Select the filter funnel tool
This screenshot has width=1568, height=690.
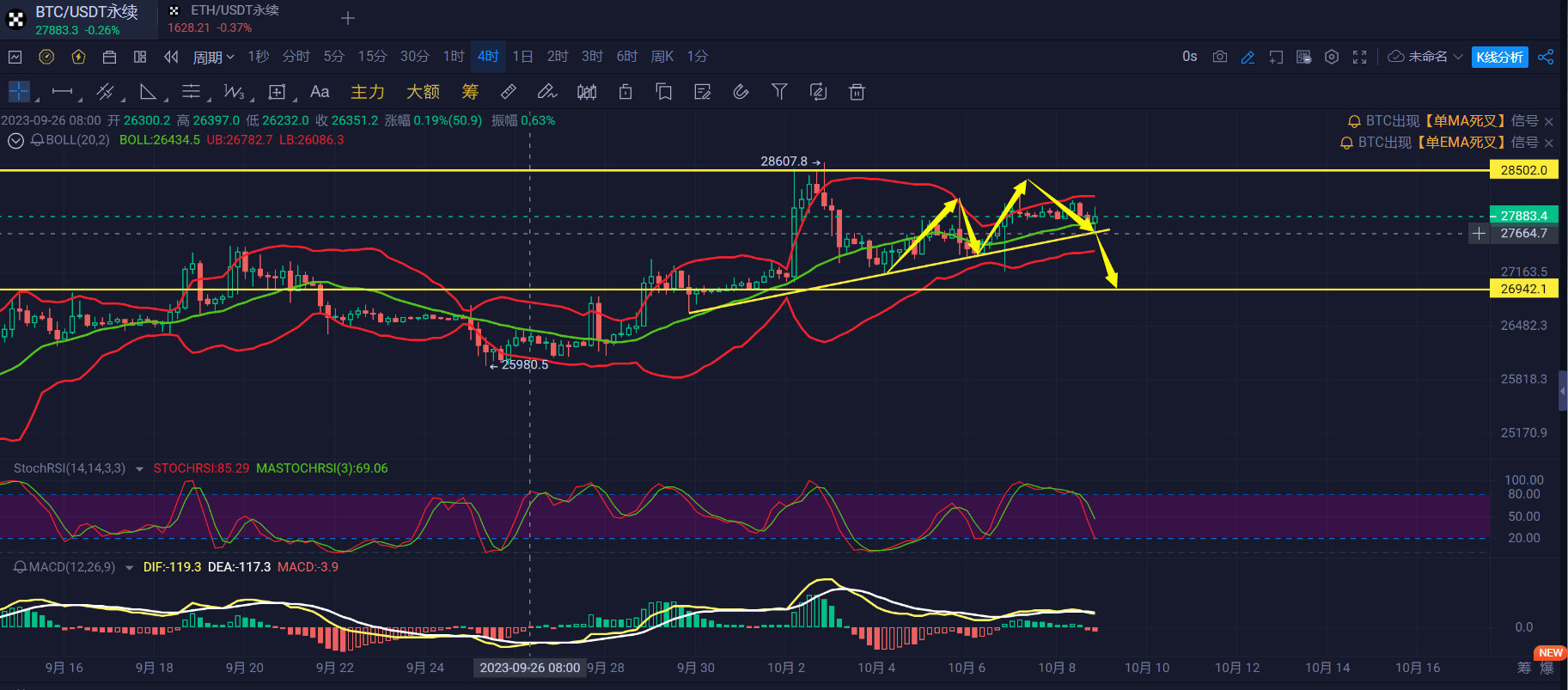[x=779, y=91]
